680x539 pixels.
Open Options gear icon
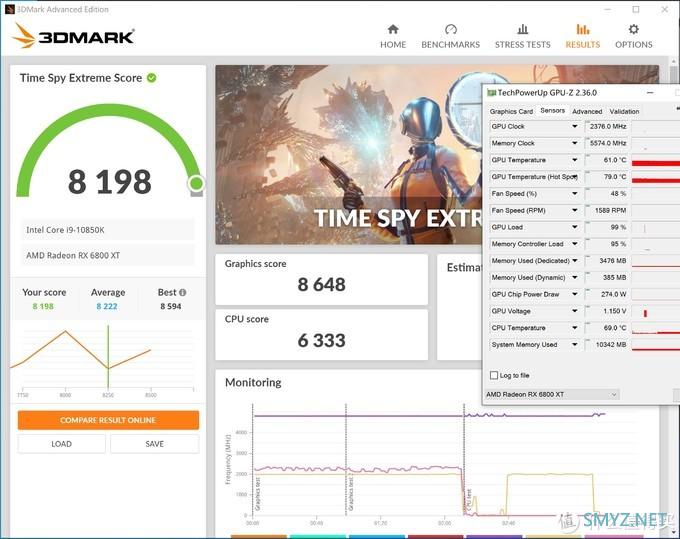(x=634, y=29)
